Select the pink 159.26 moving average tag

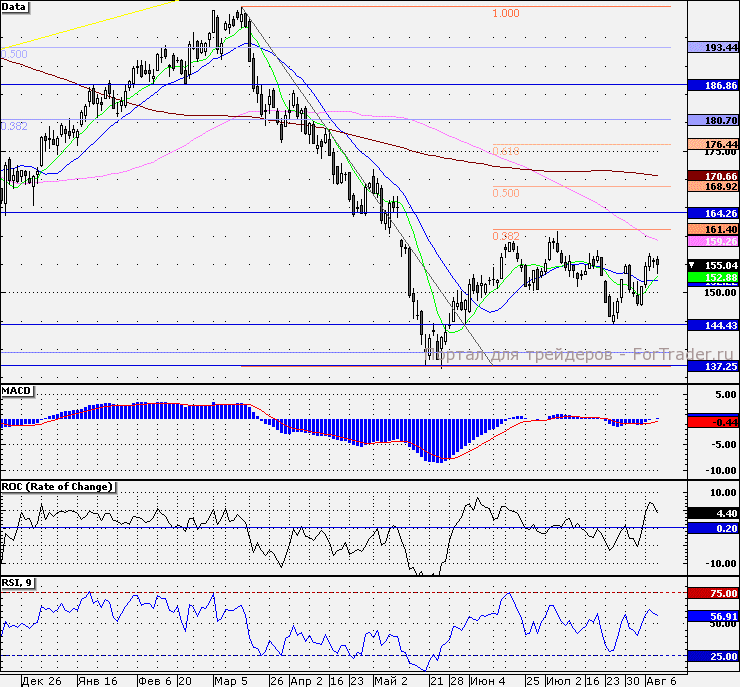(x=713, y=241)
